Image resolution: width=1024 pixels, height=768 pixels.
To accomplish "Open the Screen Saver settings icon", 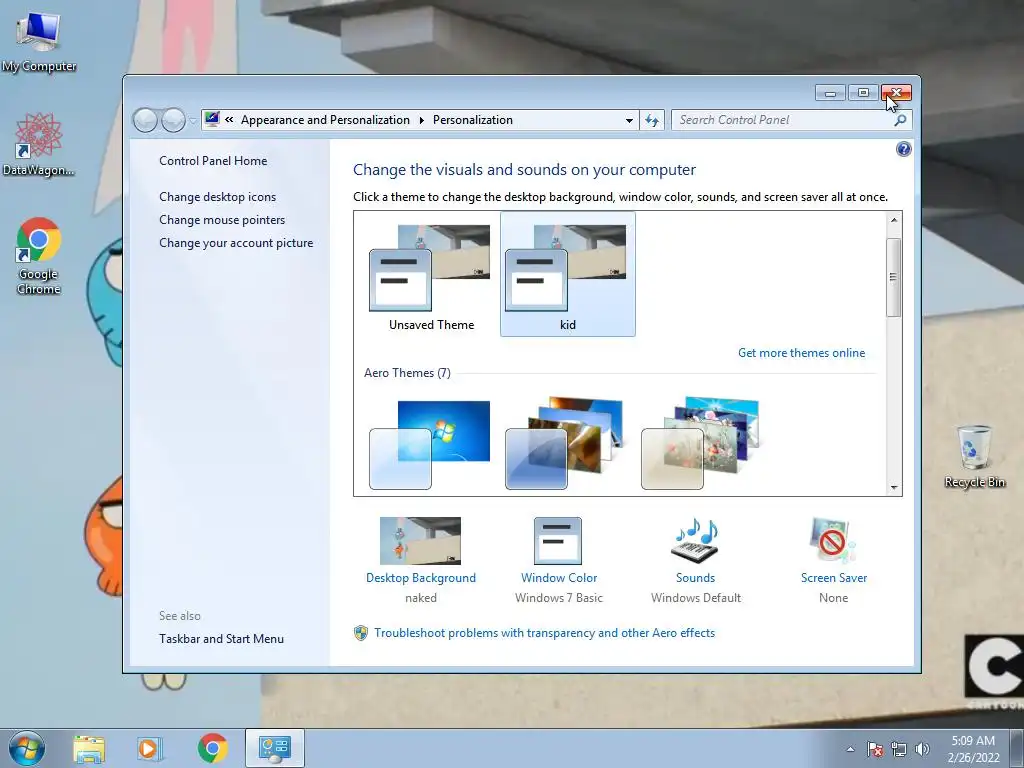I will coord(833,541).
